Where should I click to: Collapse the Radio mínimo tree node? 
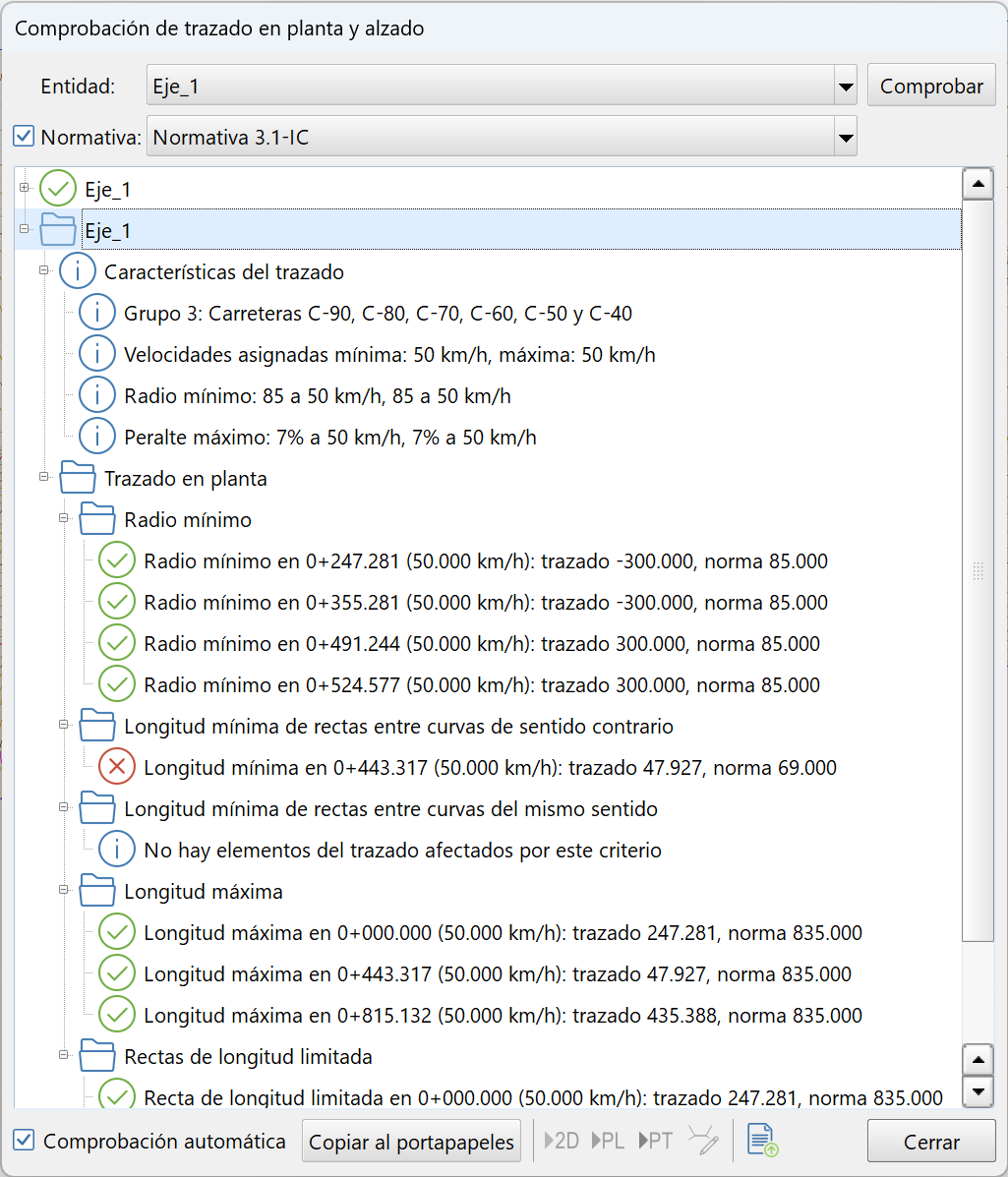(64, 517)
